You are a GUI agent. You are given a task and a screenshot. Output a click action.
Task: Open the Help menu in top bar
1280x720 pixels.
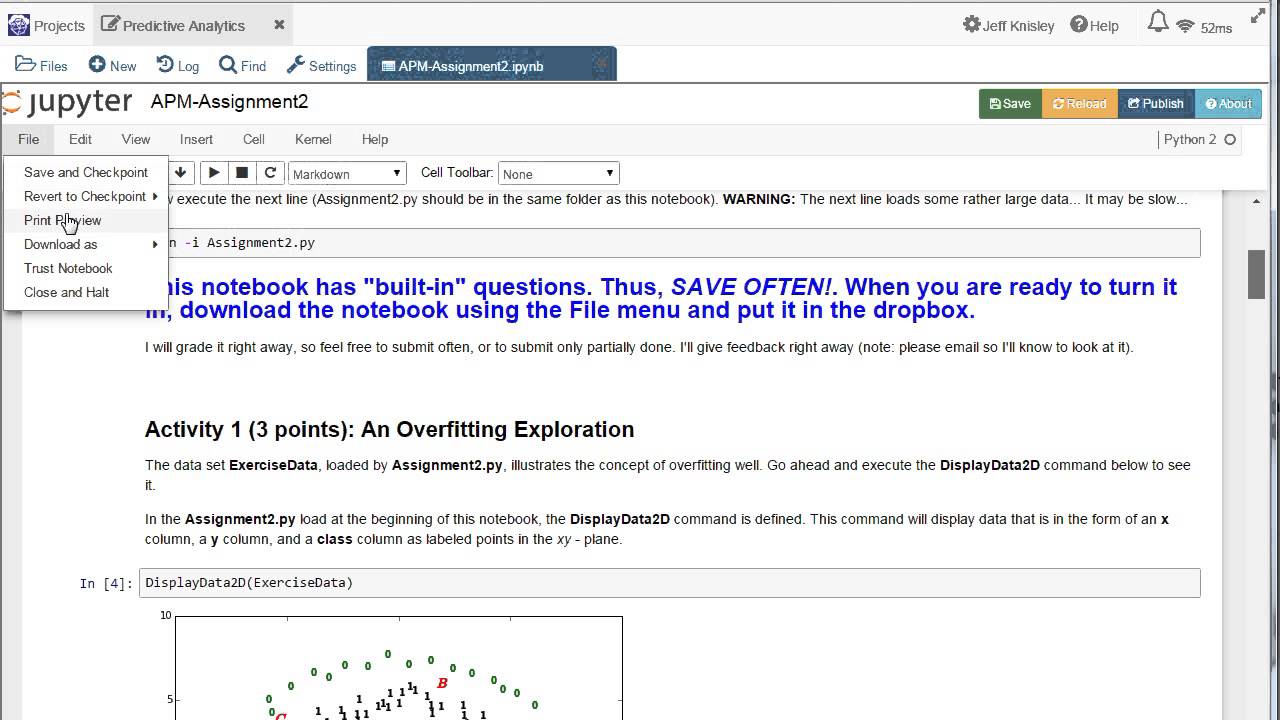1094,25
